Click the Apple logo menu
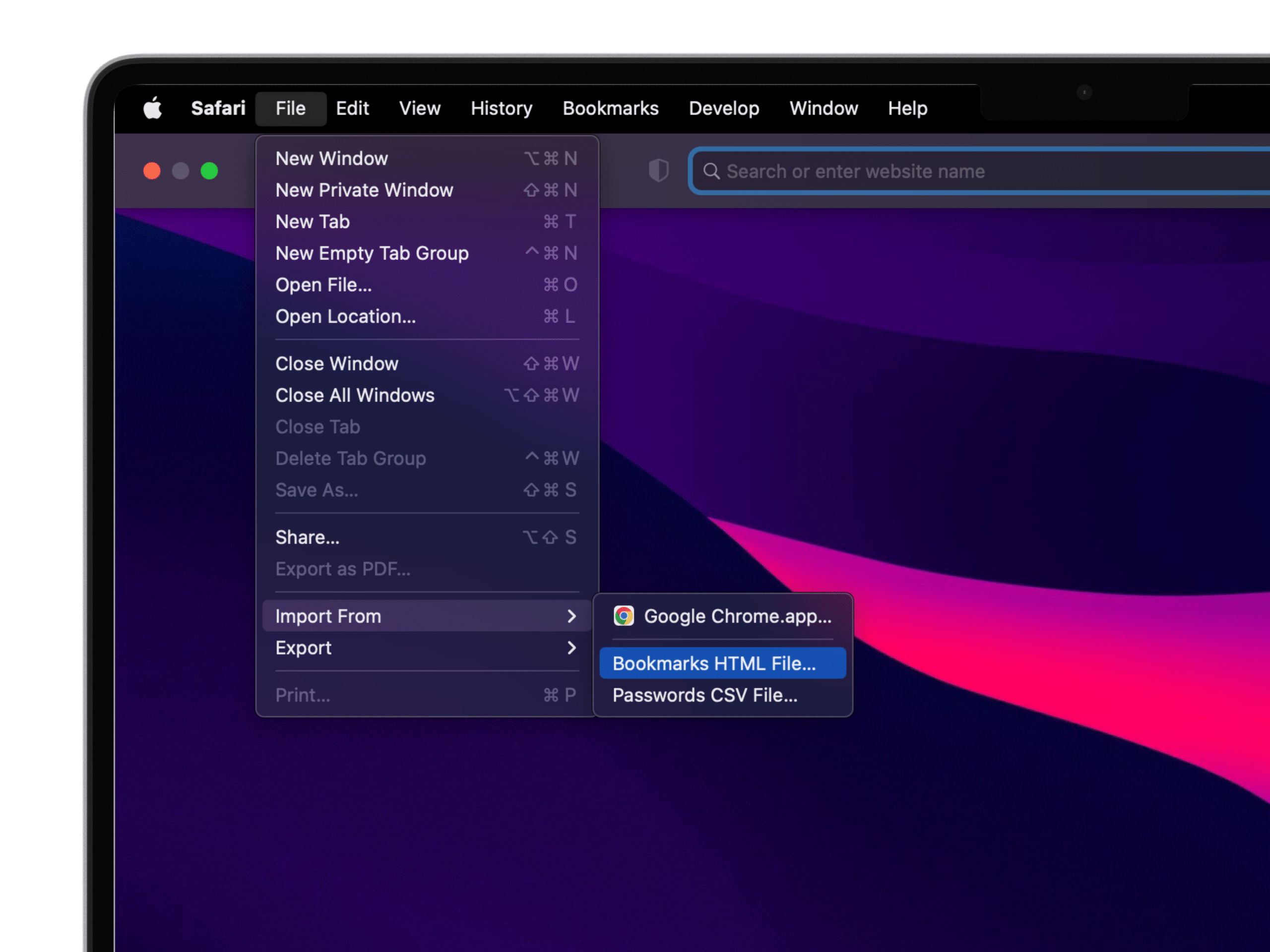Viewport: 1270px width, 952px height. click(153, 108)
